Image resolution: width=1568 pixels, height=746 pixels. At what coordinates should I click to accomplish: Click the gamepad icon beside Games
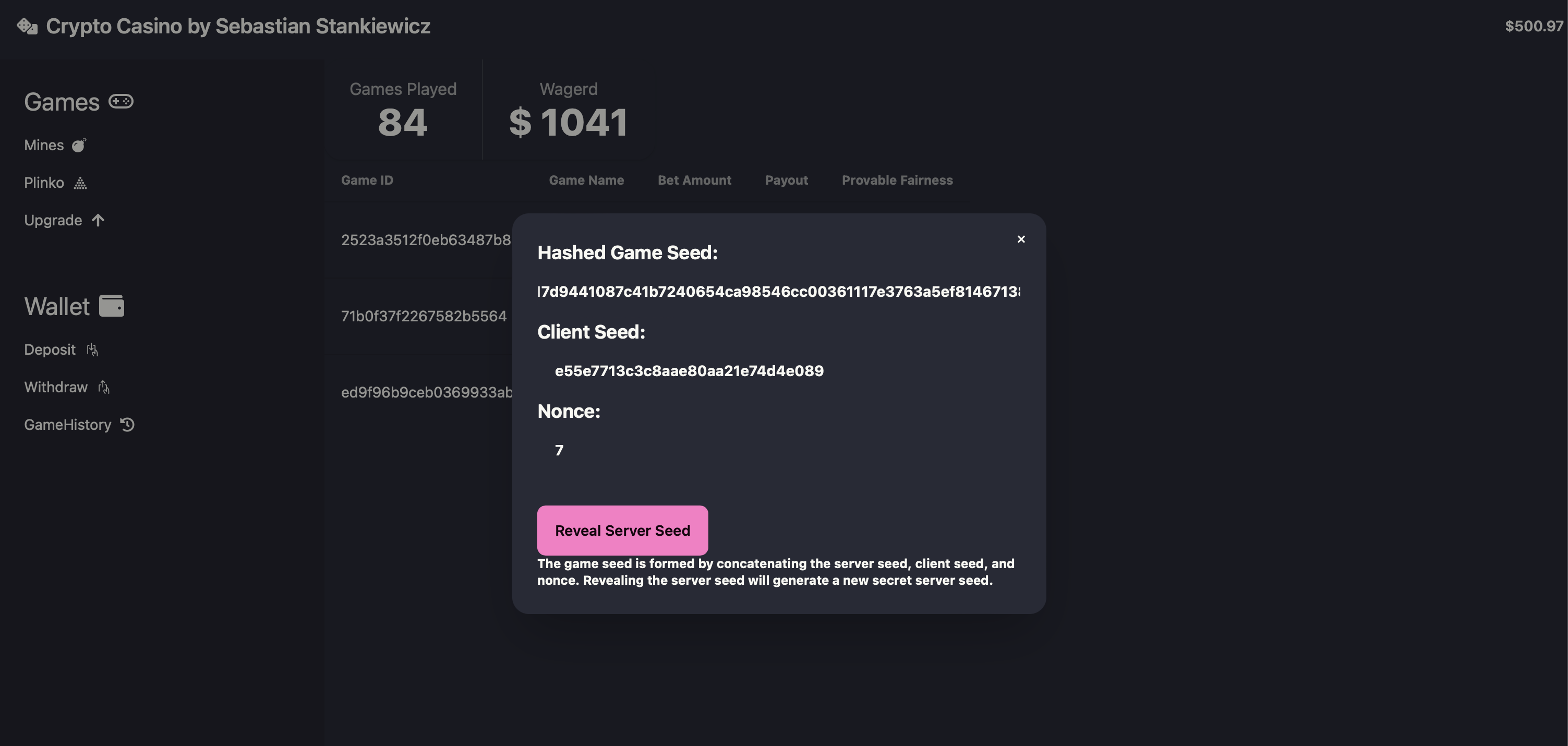[120, 101]
